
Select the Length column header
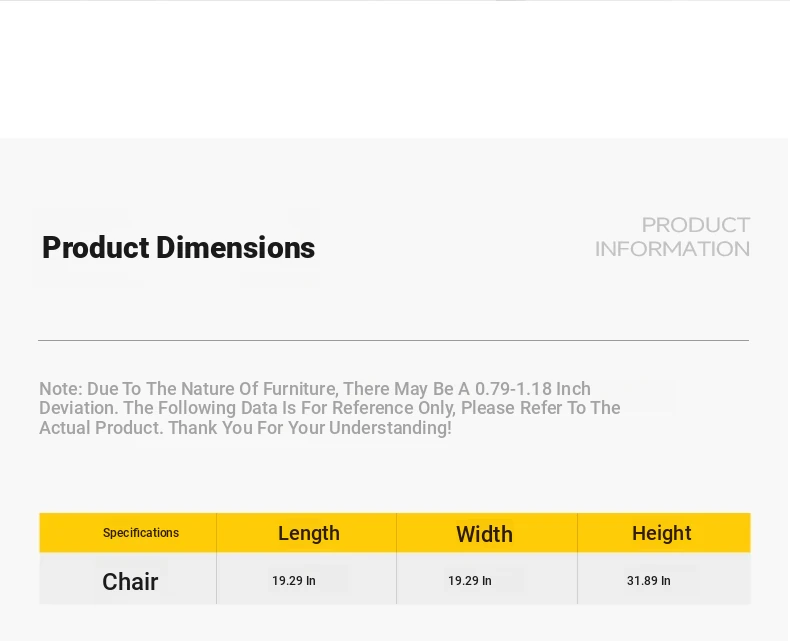[308, 533]
